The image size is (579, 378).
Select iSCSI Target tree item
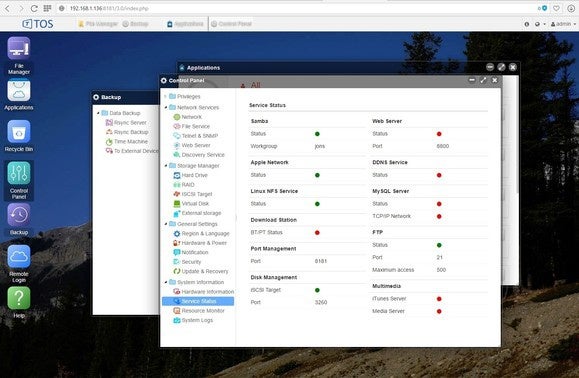(193, 194)
